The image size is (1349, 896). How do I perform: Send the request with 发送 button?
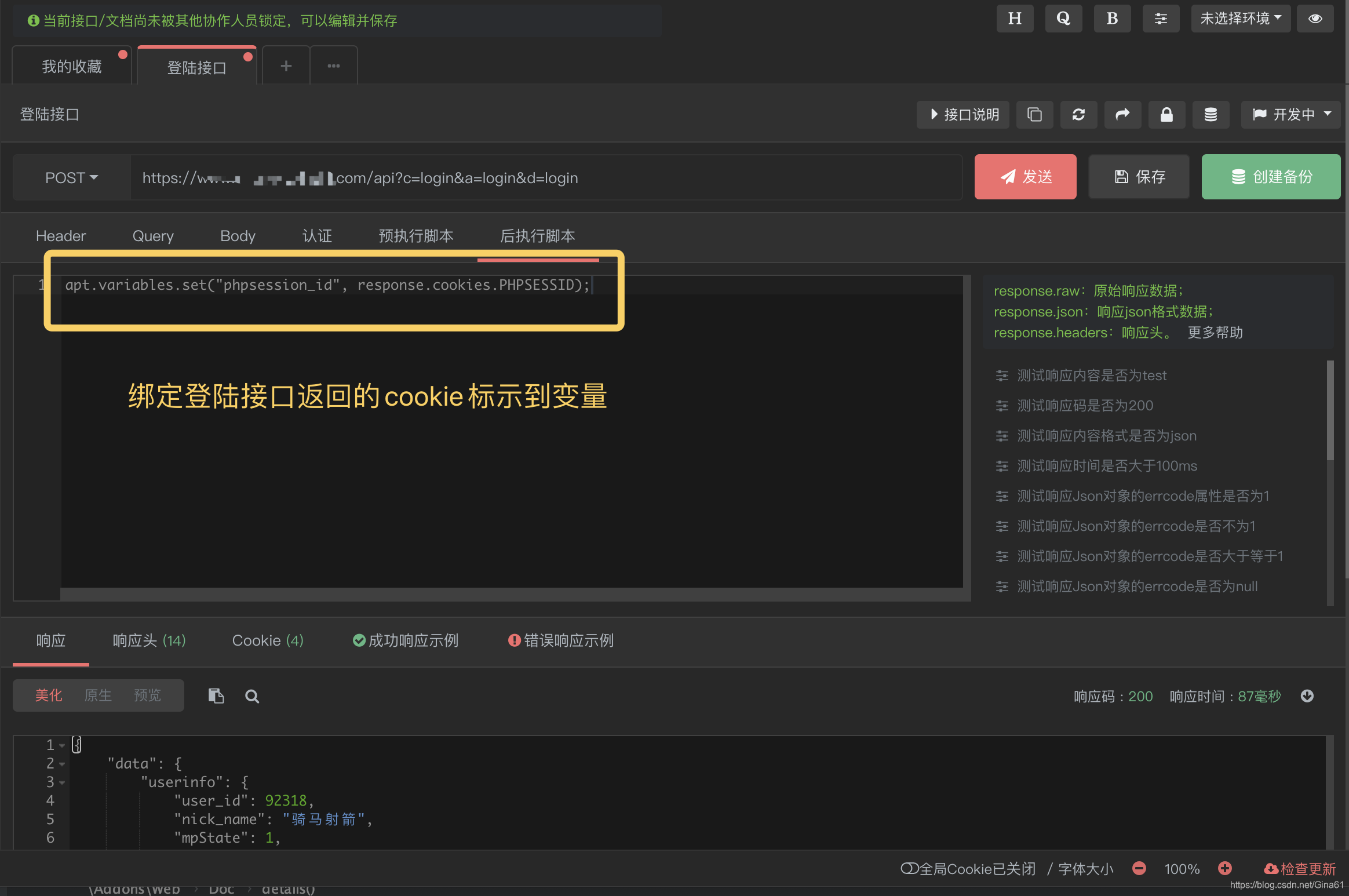tap(1025, 177)
